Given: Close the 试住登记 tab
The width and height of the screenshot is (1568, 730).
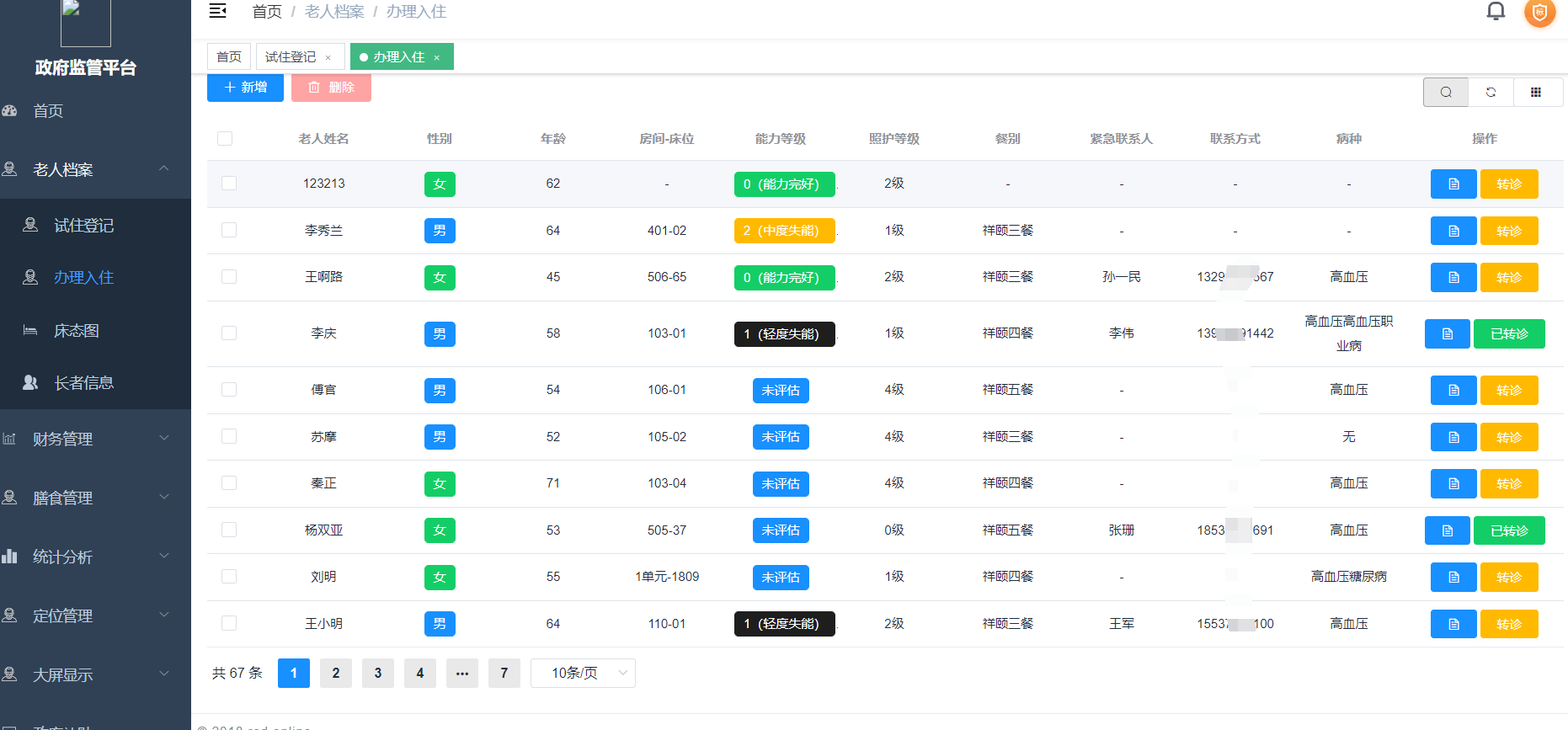Looking at the screenshot, I should (x=328, y=57).
